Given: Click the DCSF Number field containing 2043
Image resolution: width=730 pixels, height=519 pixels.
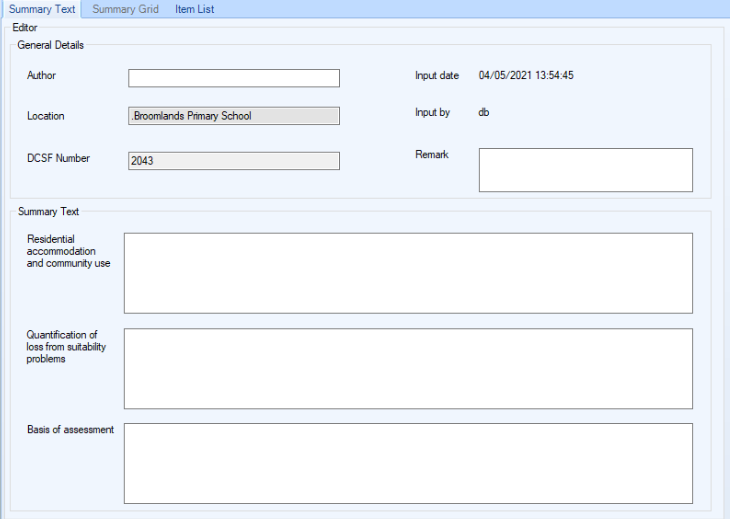Looking at the screenshot, I should pos(234,160).
